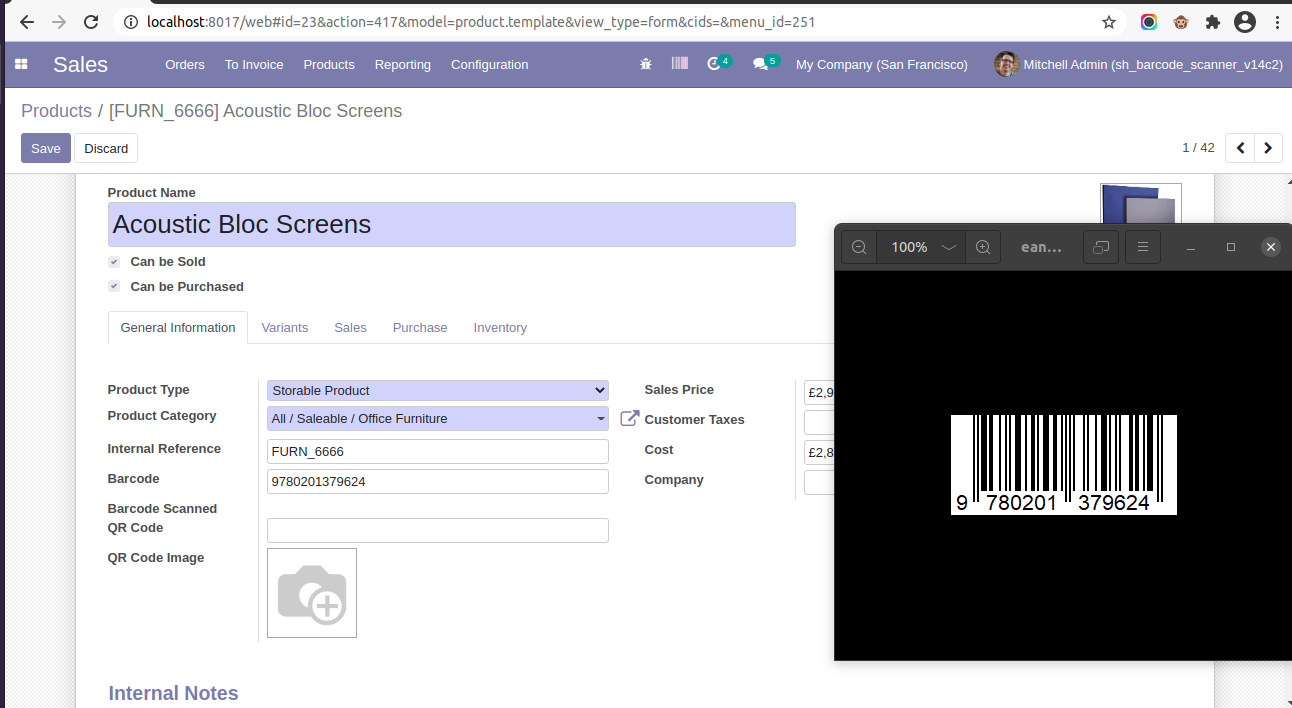Screen dimensions: 1292x708
Task: Go to previous record arrow
Action: pos(1240,148)
